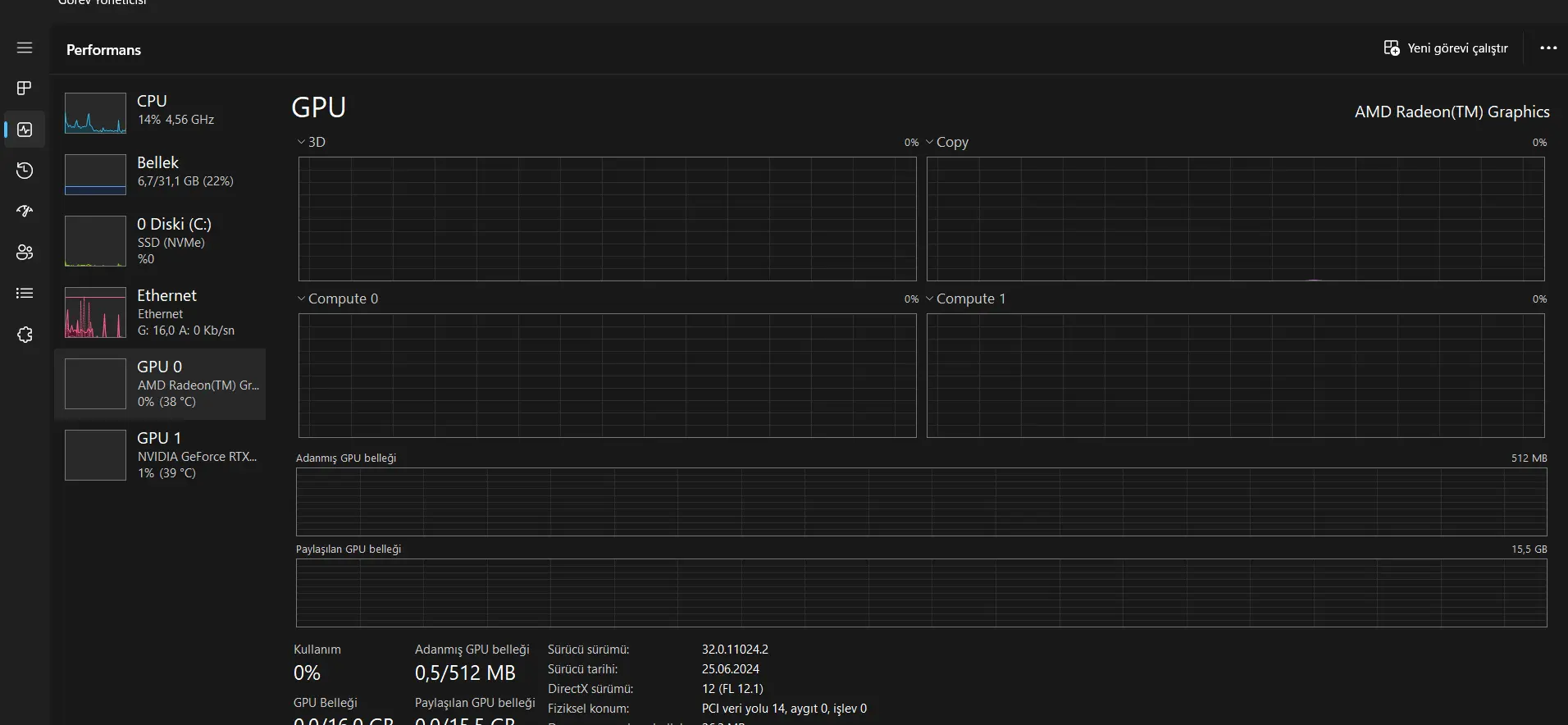The image size is (1568, 725).
Task: Click the DirectX sürümü label
Action: (x=590, y=689)
